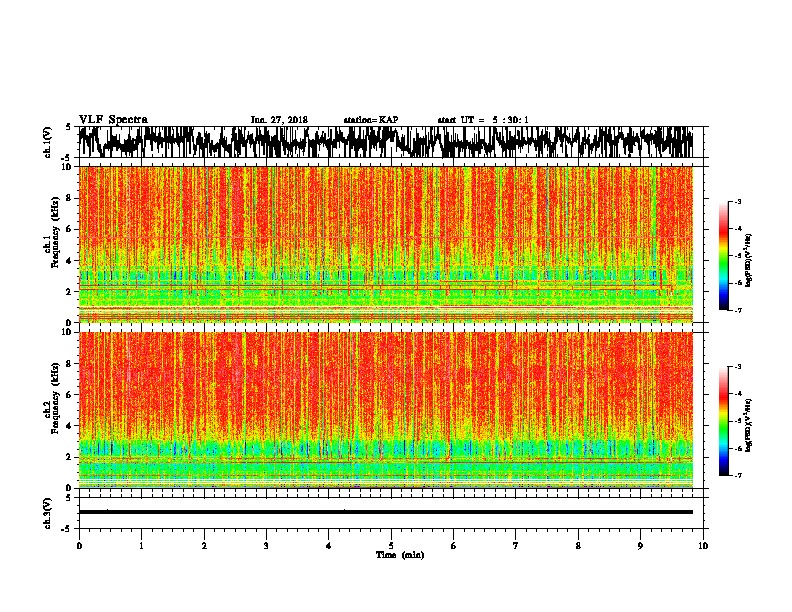The width and height of the screenshot is (792, 612).
Task: Click inside the ch.2 spectrogram panel
Action: (x=386, y=410)
